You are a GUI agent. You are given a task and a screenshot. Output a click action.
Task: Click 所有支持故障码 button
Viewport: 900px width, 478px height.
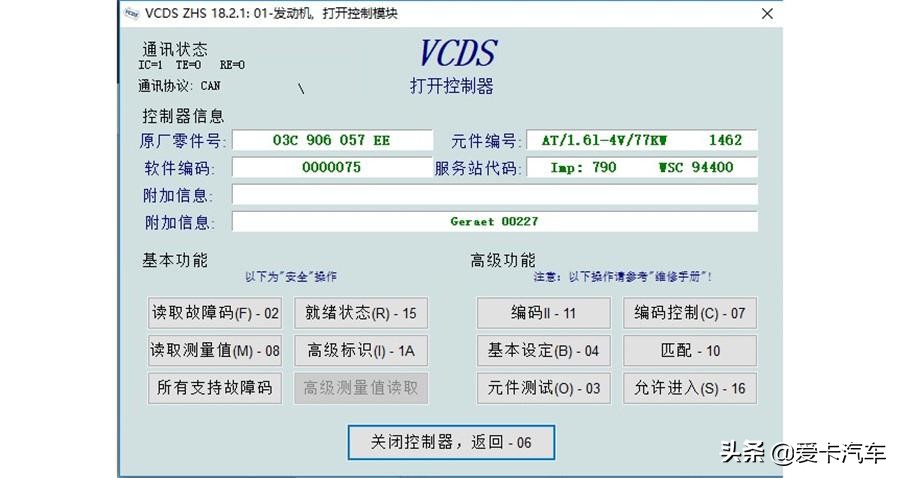pyautogui.click(x=215, y=388)
